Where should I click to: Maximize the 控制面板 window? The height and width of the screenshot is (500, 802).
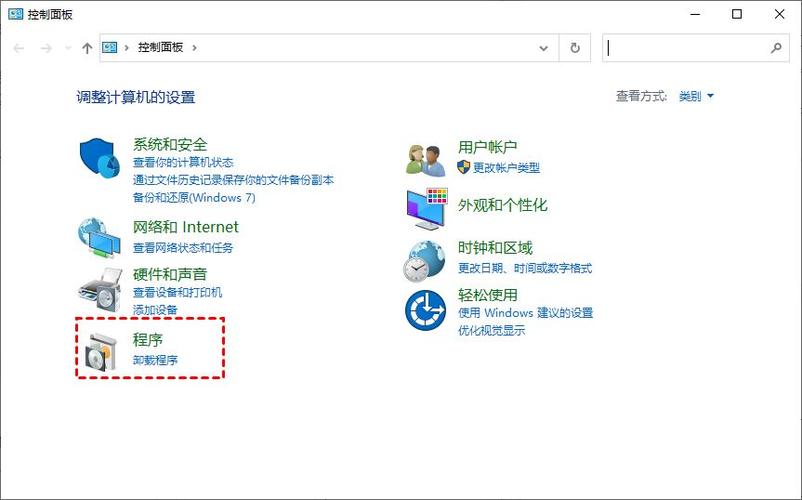coord(737,14)
